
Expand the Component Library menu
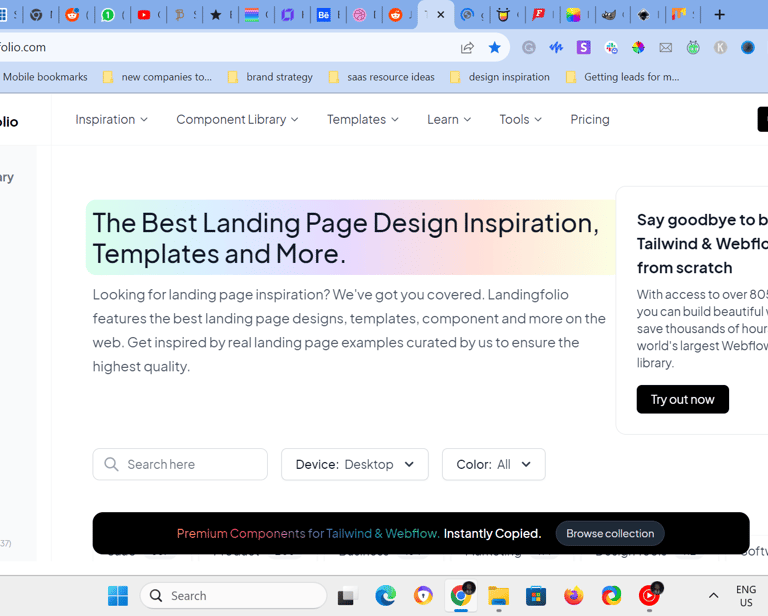237,119
